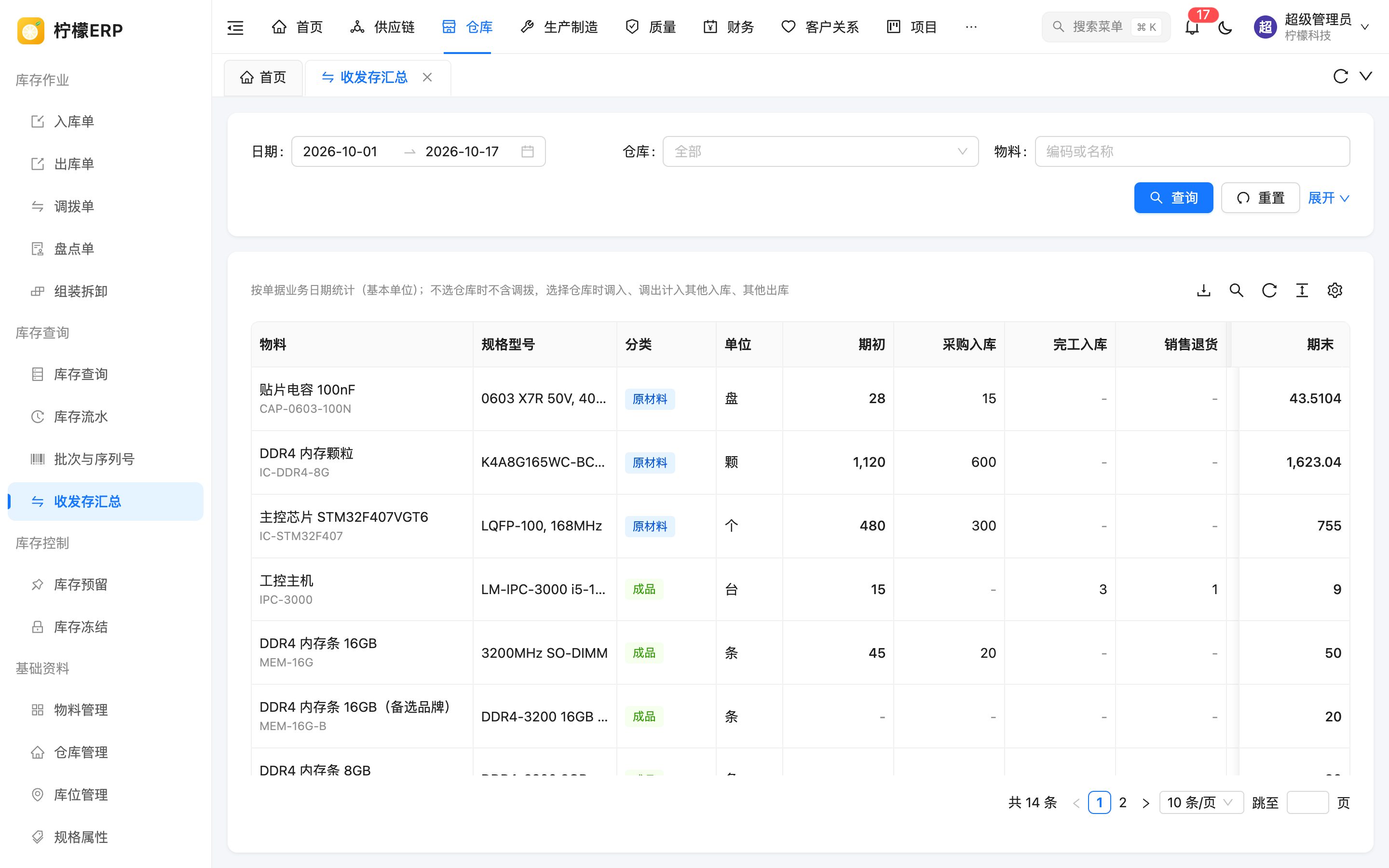Switch to the 项目 top menu
Screen dimensions: 1389x868
[912, 27]
